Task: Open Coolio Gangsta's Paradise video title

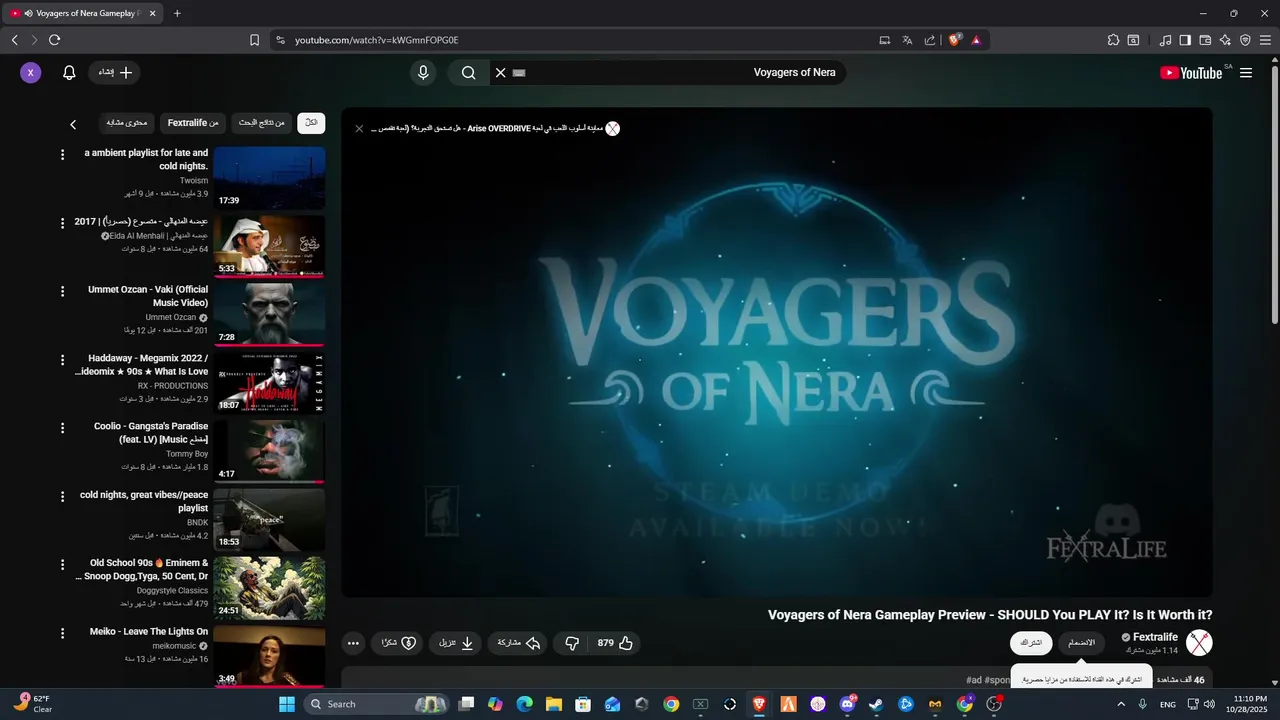Action: click(151, 432)
